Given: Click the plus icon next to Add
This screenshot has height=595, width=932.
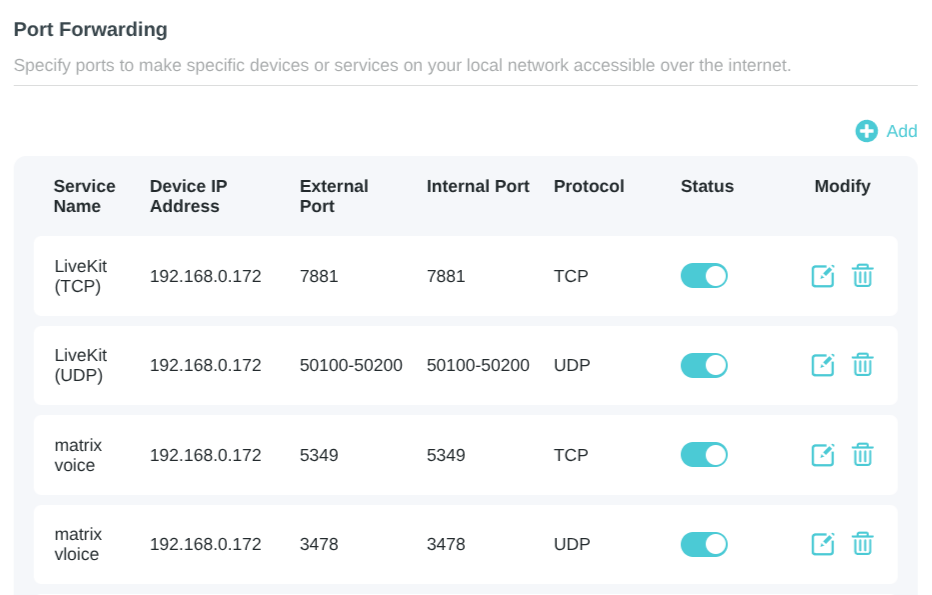Looking at the screenshot, I should click(866, 131).
